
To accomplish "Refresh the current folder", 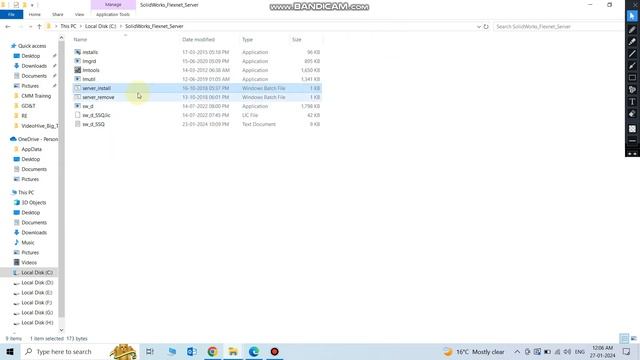I will pos(486,27).
